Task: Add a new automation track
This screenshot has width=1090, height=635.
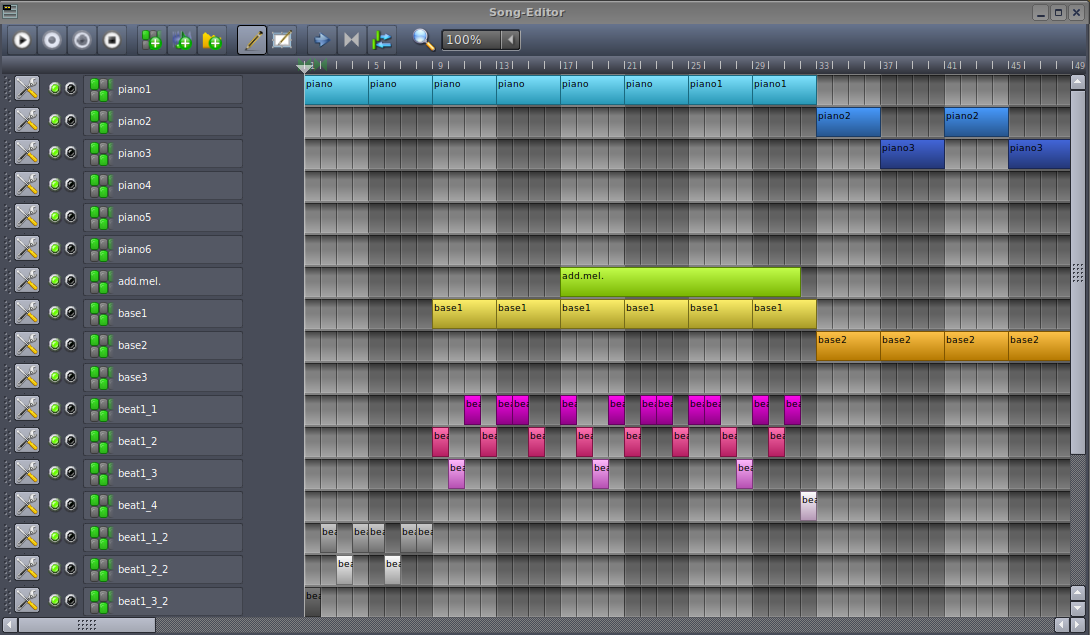Action: [x=212, y=40]
